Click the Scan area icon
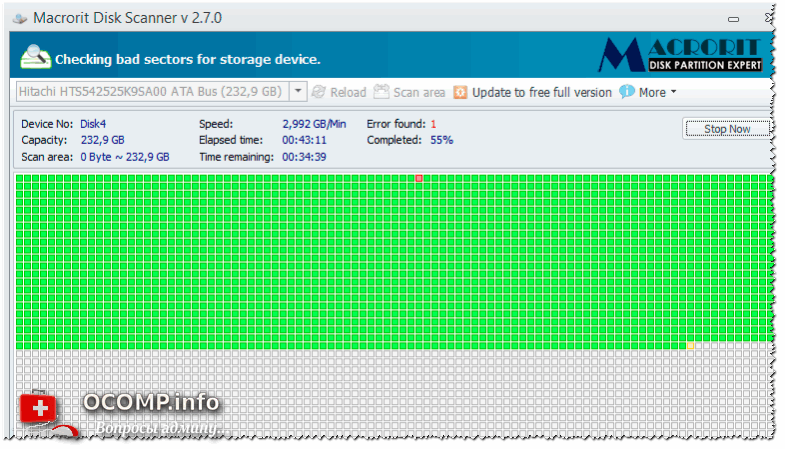Image resolution: width=785 pixels, height=449 pixels. (381, 92)
